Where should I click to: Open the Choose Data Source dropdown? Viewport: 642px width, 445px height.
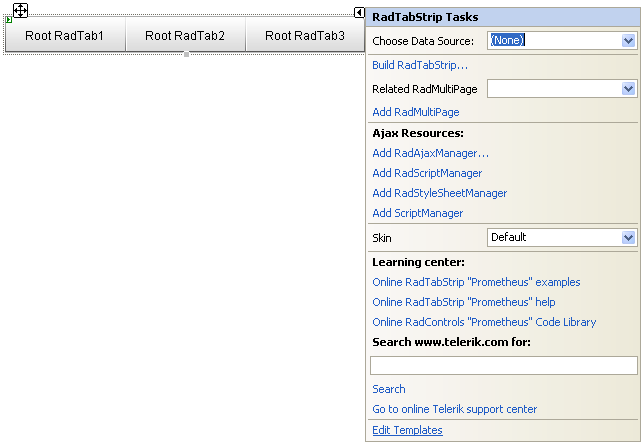pos(628,41)
